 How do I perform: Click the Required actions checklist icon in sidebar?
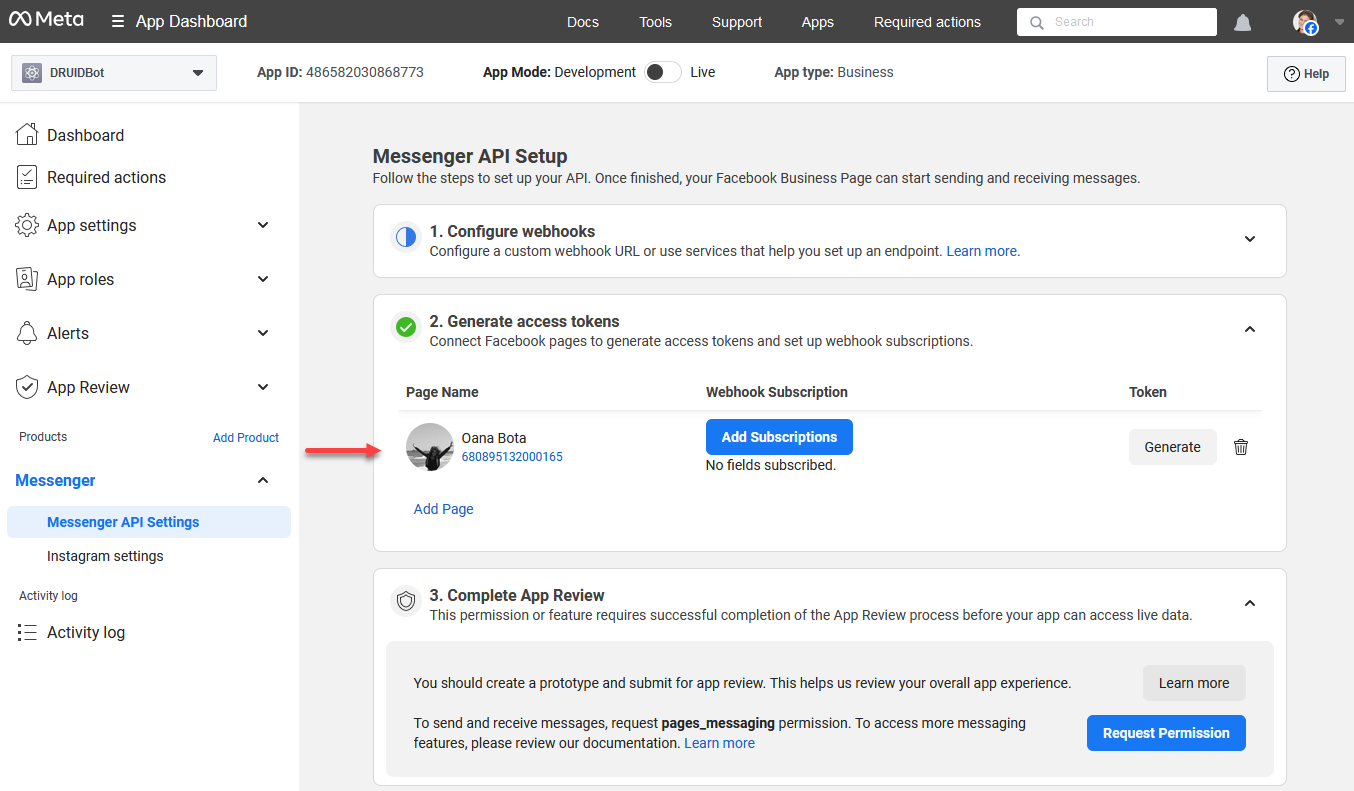click(27, 177)
